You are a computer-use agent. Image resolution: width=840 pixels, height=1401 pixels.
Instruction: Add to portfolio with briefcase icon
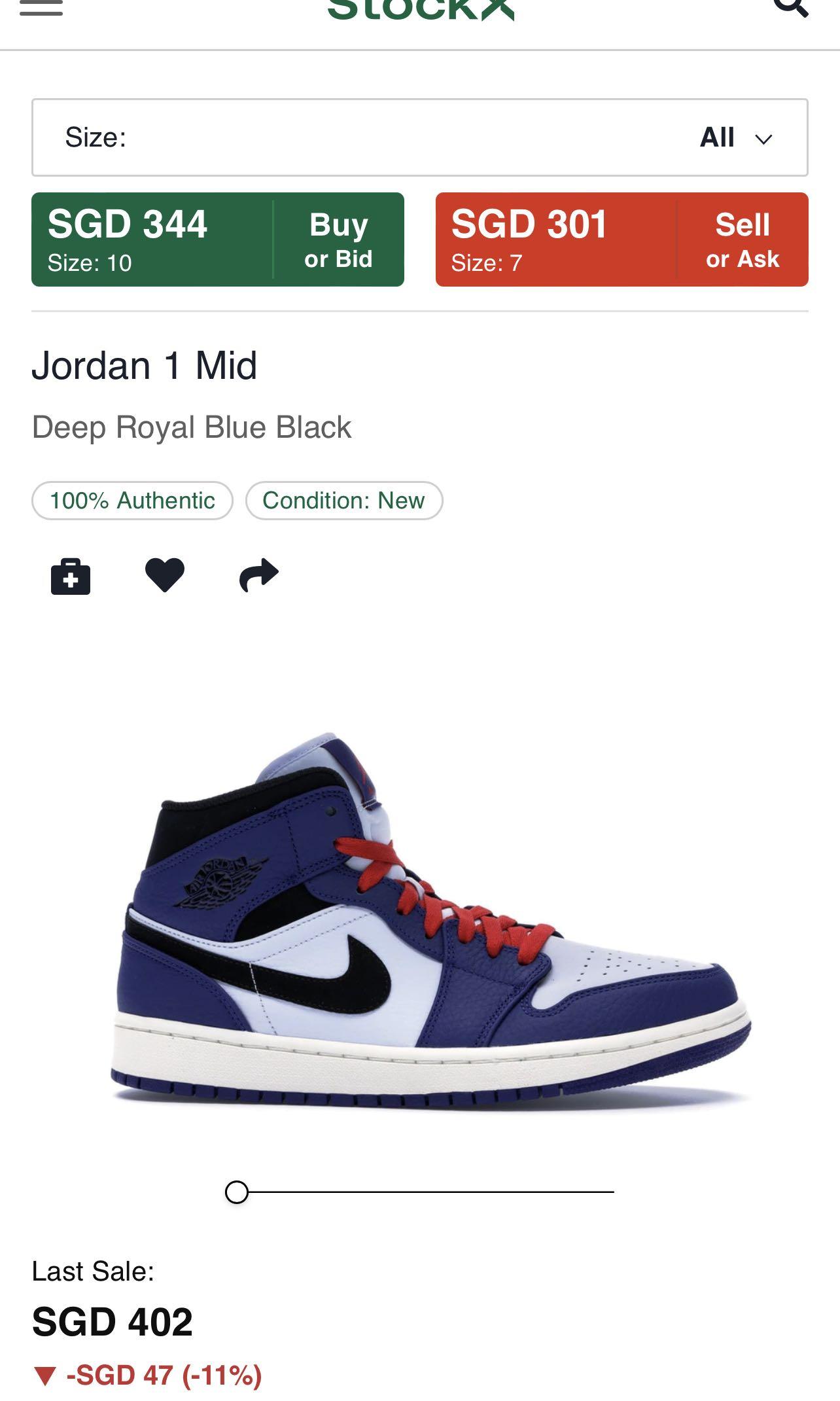coord(71,576)
